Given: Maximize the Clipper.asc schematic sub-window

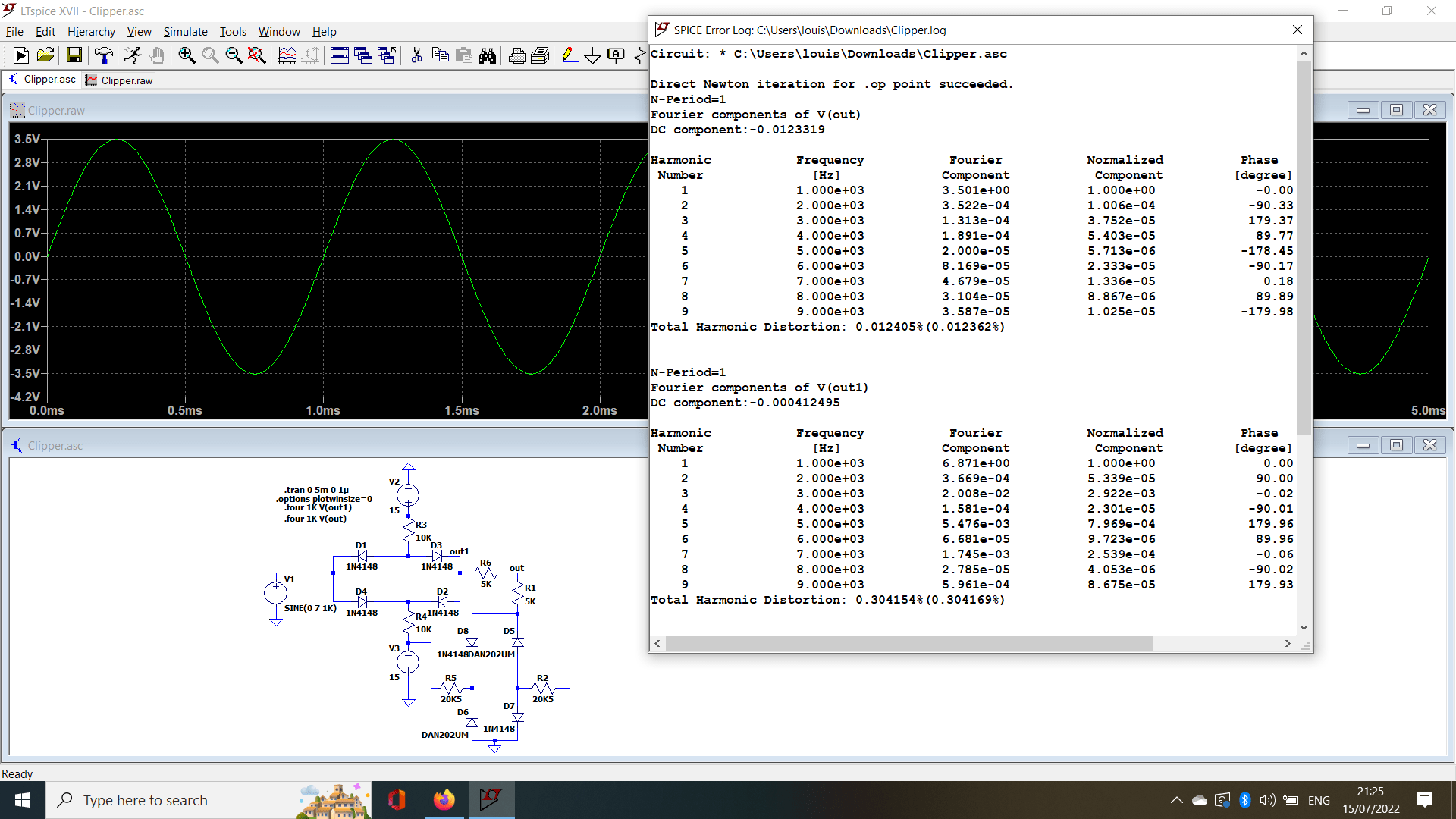Looking at the screenshot, I should [x=1396, y=445].
